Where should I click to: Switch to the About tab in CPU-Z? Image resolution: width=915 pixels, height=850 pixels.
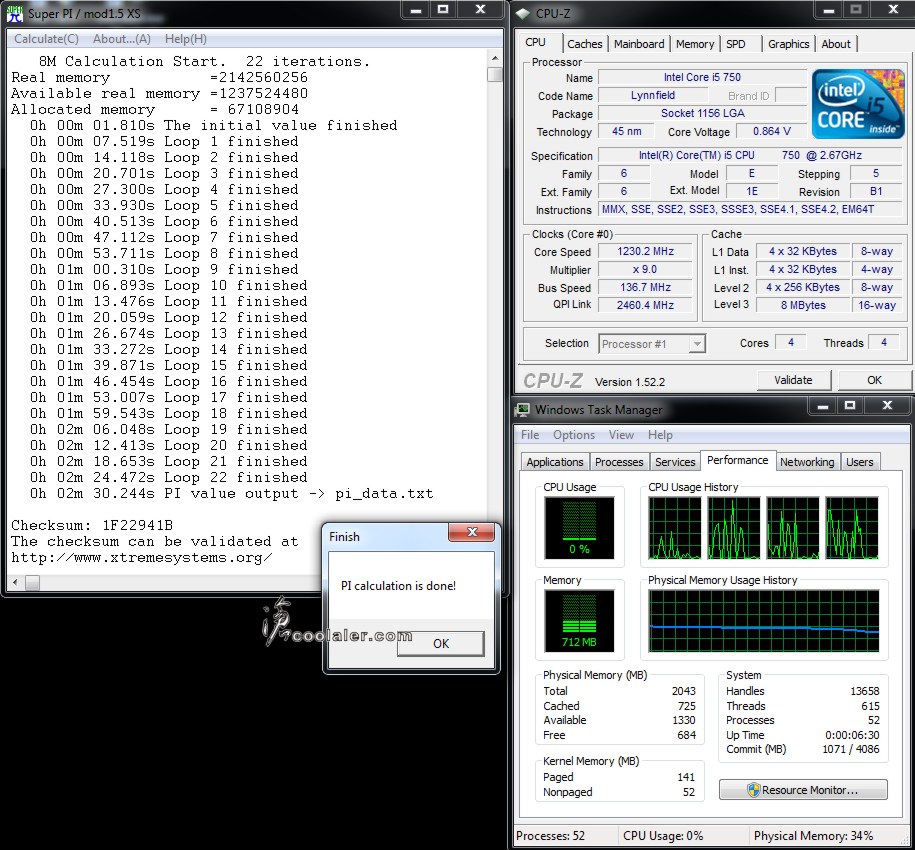click(x=836, y=44)
